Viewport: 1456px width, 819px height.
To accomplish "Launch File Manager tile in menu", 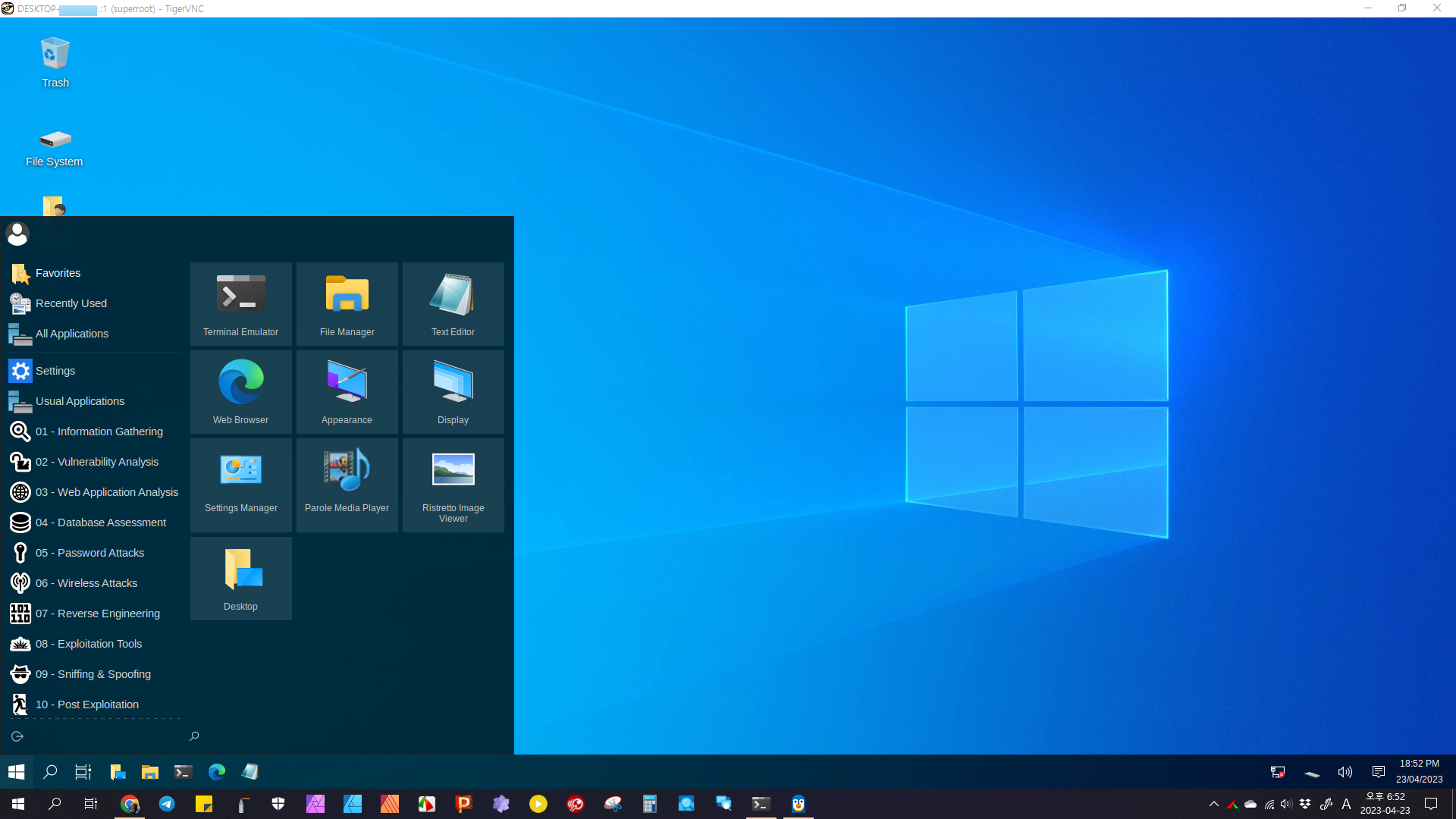I will tap(347, 303).
